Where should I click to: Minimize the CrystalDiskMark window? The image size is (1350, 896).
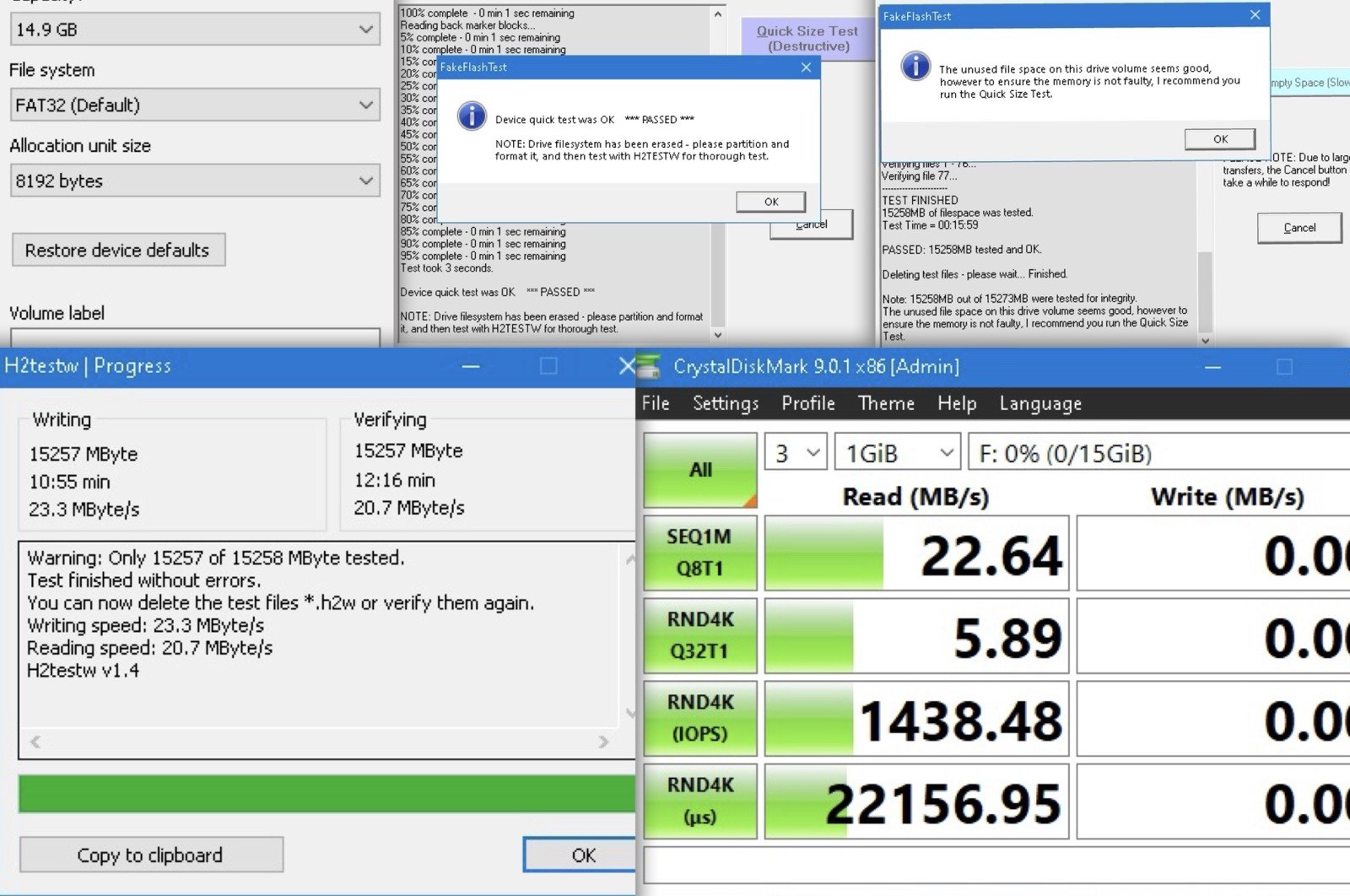(x=1212, y=367)
